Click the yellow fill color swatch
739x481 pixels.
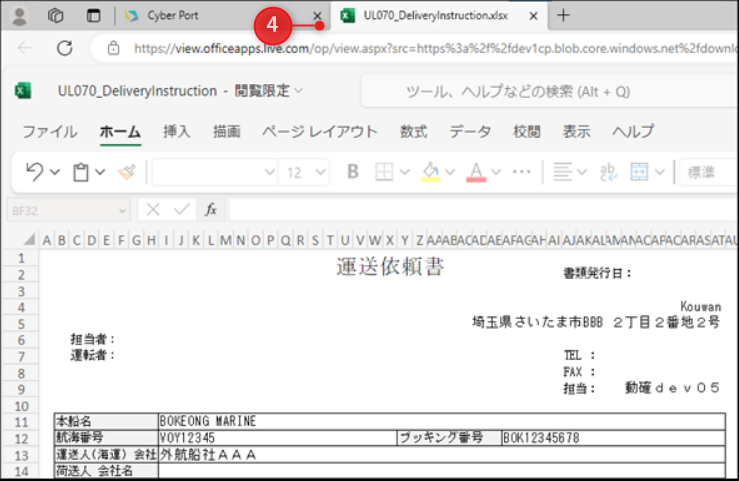[430, 172]
